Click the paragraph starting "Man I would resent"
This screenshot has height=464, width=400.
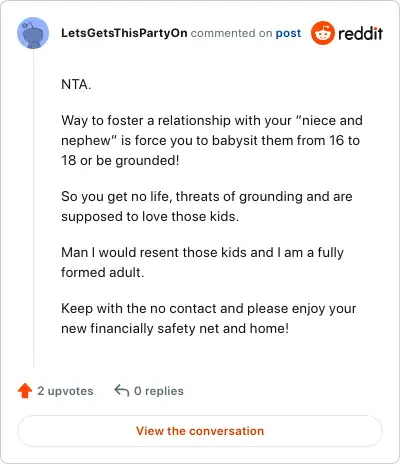202,262
